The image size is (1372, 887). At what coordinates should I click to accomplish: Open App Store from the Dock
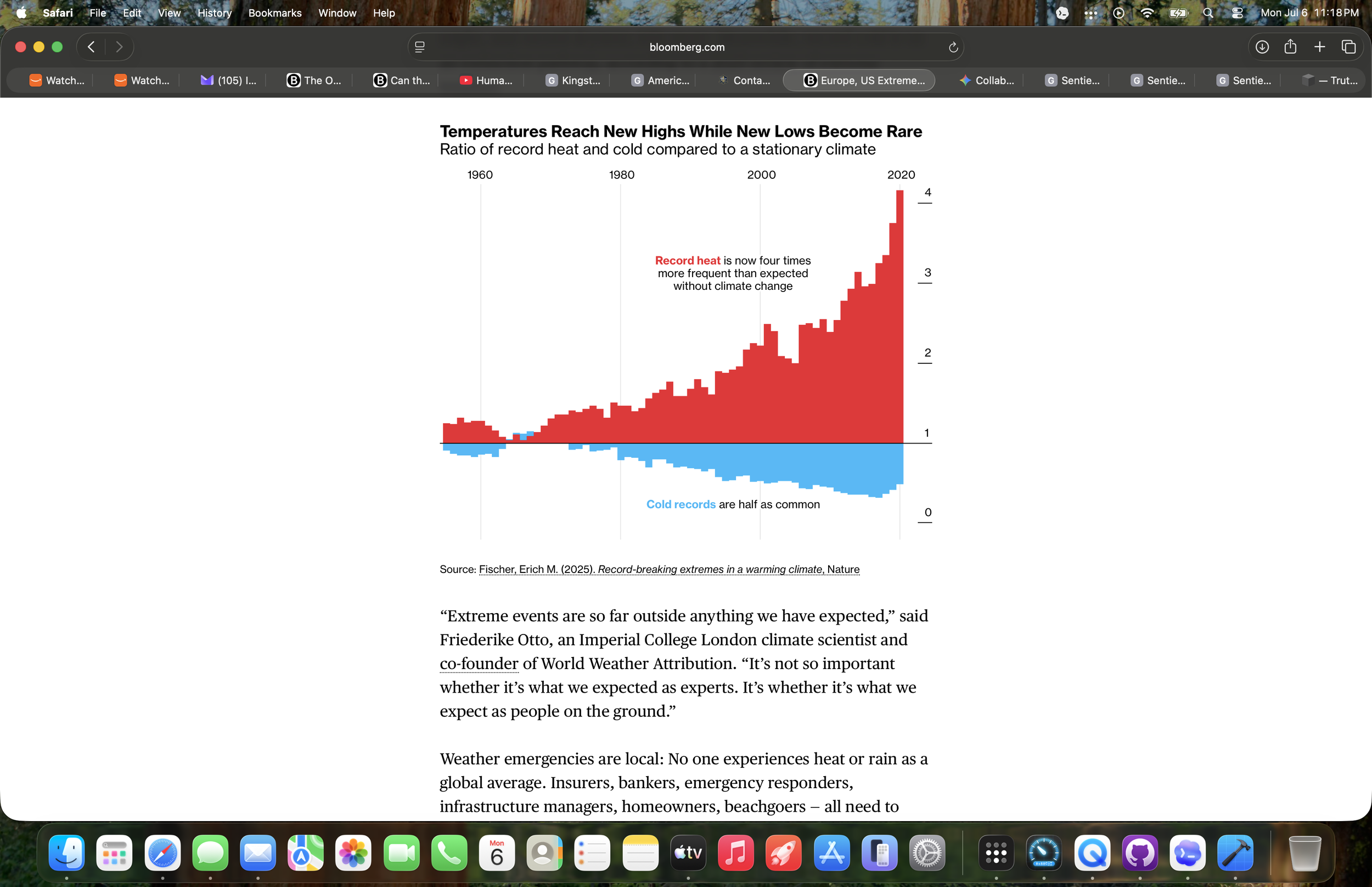click(831, 852)
